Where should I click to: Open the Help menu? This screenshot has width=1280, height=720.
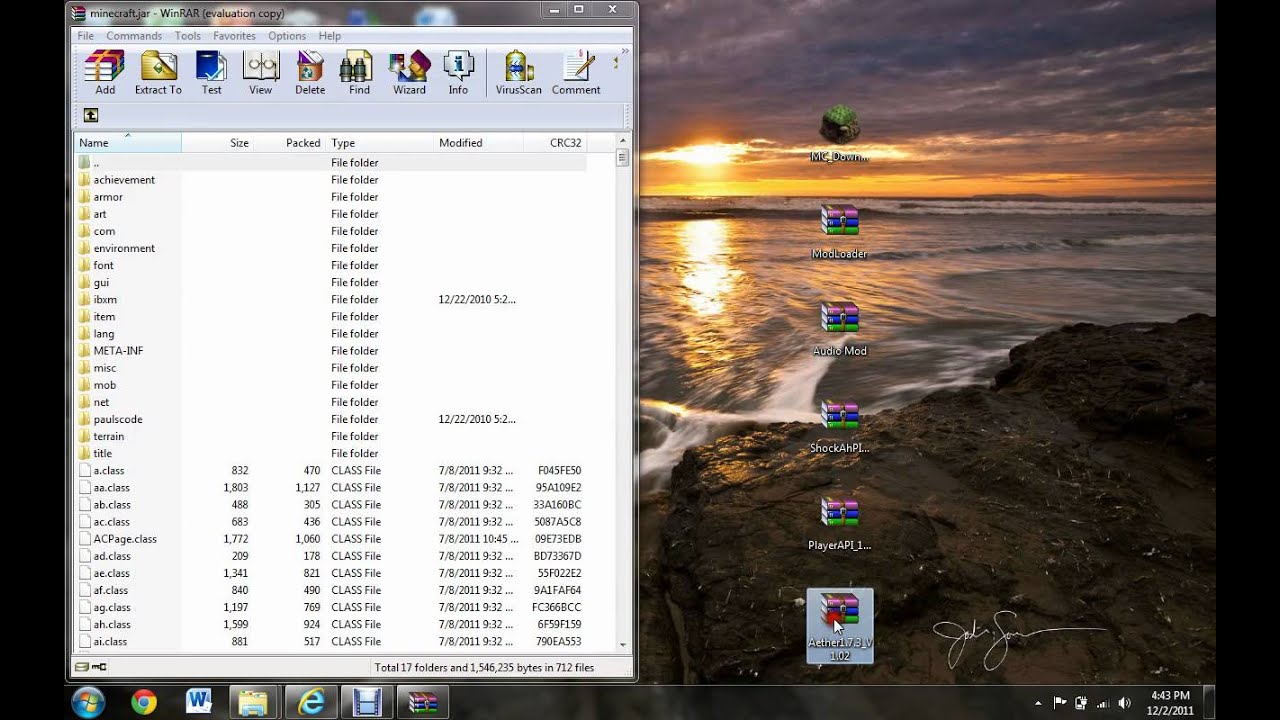point(330,36)
